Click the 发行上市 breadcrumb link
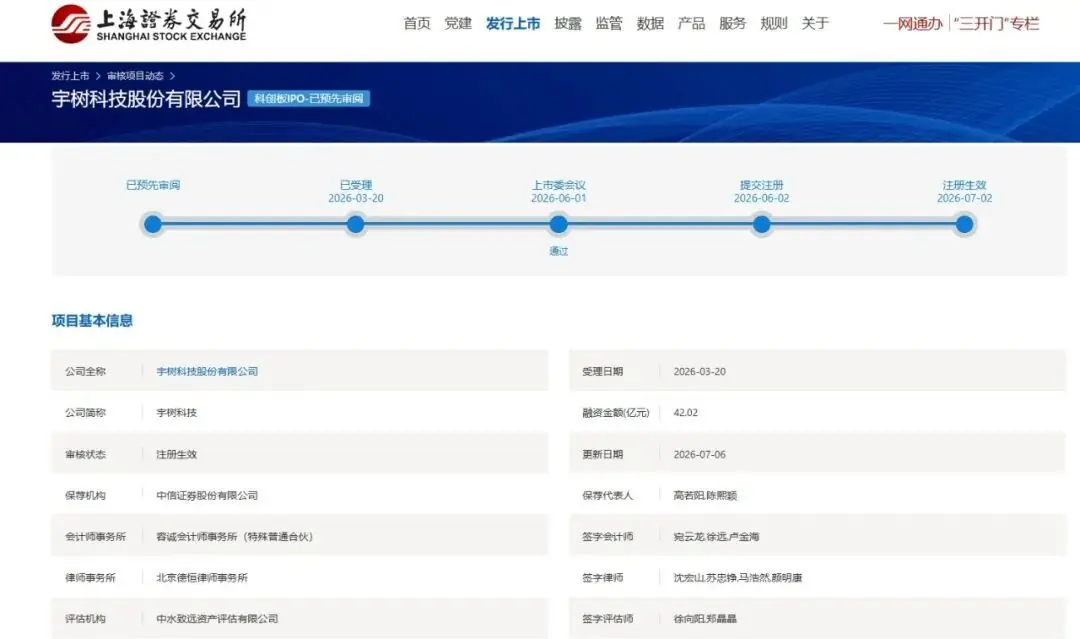Image resolution: width=1080 pixels, height=639 pixels. (x=70, y=76)
